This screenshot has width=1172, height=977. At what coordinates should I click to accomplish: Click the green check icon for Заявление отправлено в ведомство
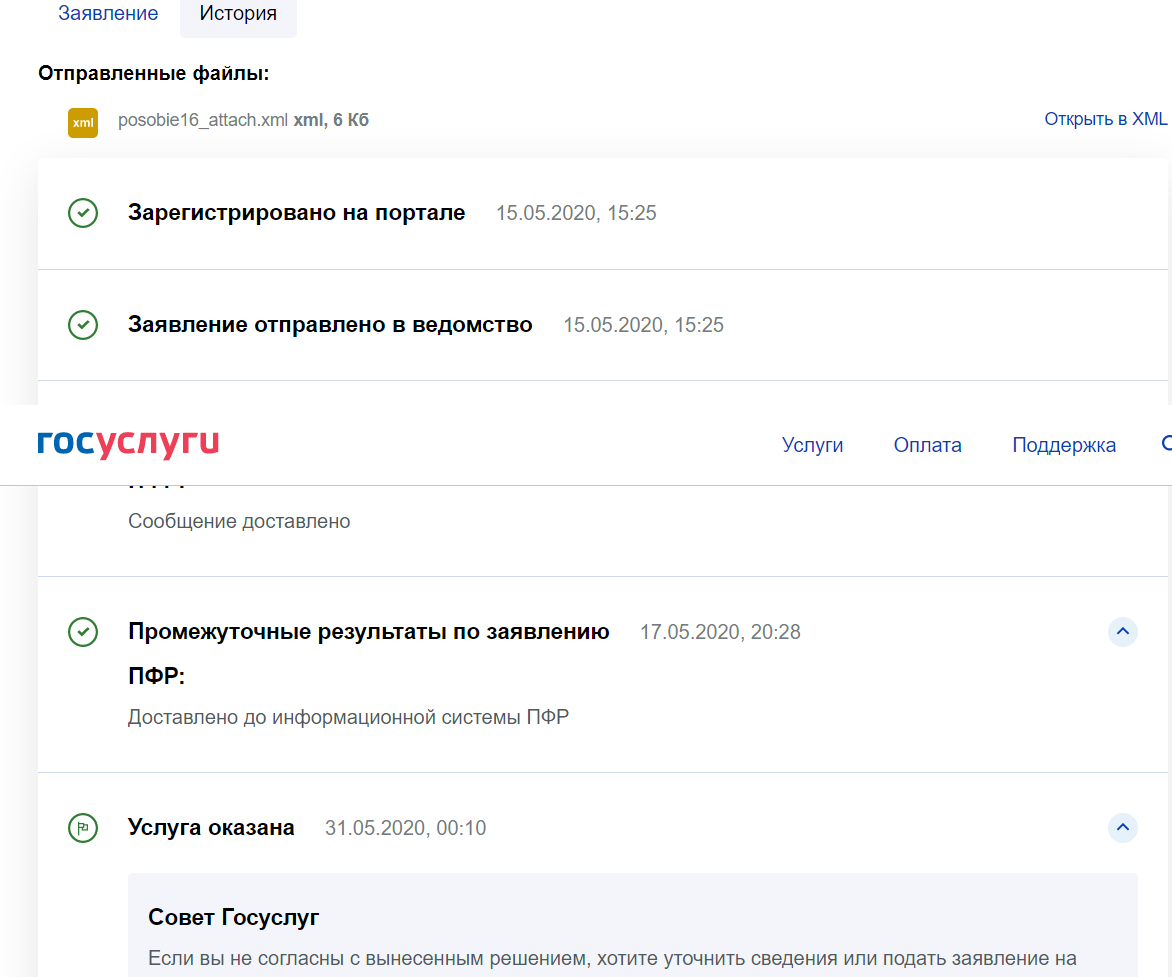pos(84,325)
